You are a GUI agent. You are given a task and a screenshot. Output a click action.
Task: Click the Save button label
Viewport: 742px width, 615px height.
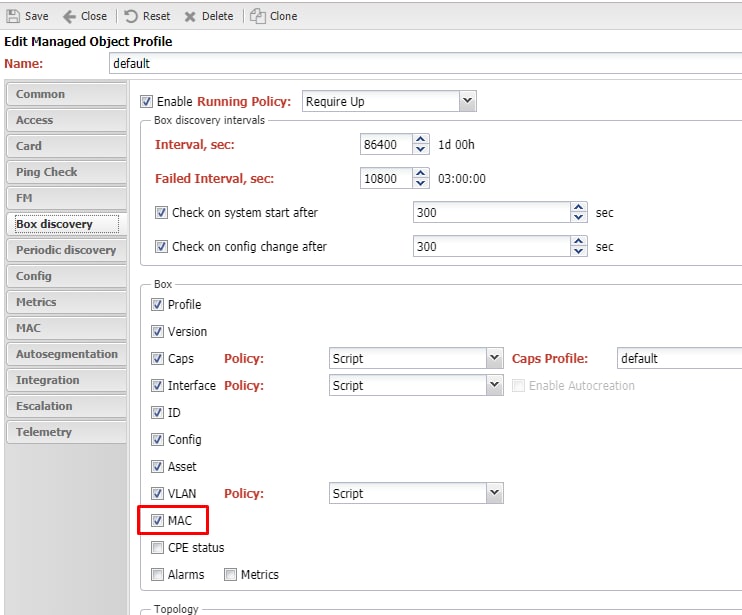click(36, 16)
